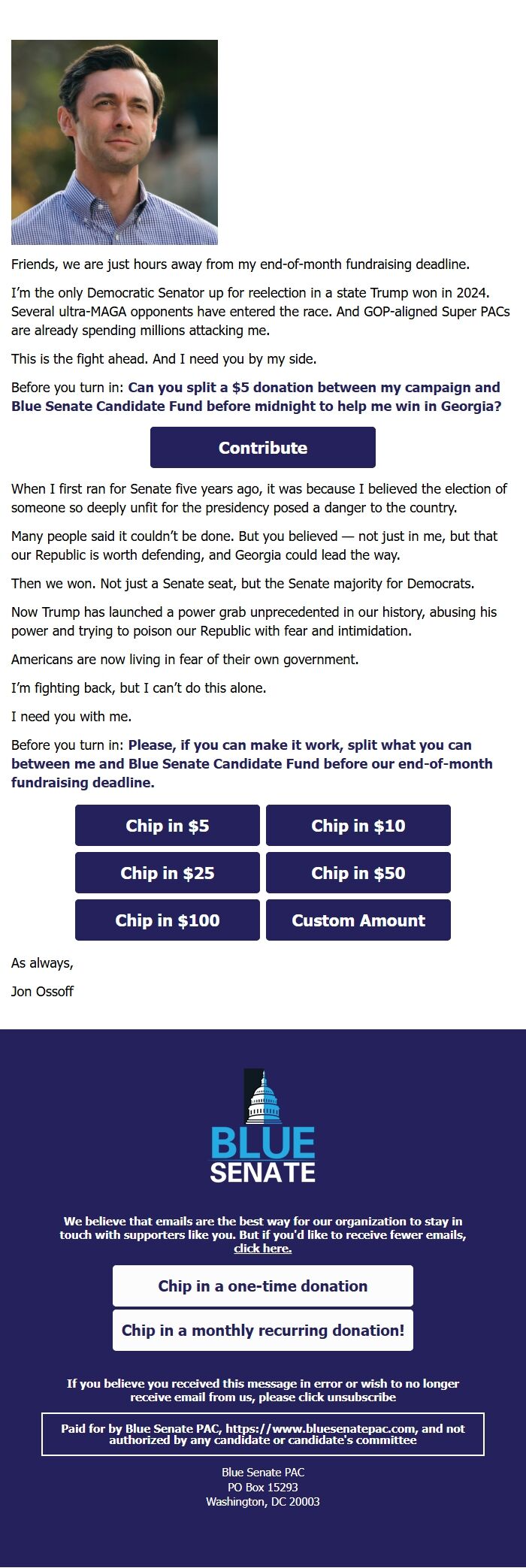Click Jon Ossoff's profile photo

click(114, 140)
